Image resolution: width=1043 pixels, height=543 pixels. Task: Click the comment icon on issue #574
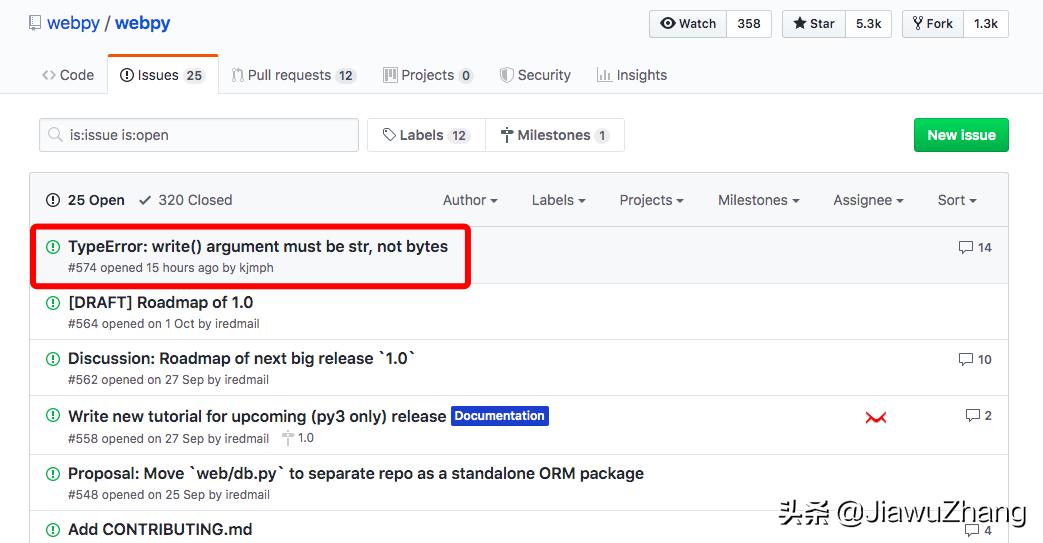tap(965, 247)
